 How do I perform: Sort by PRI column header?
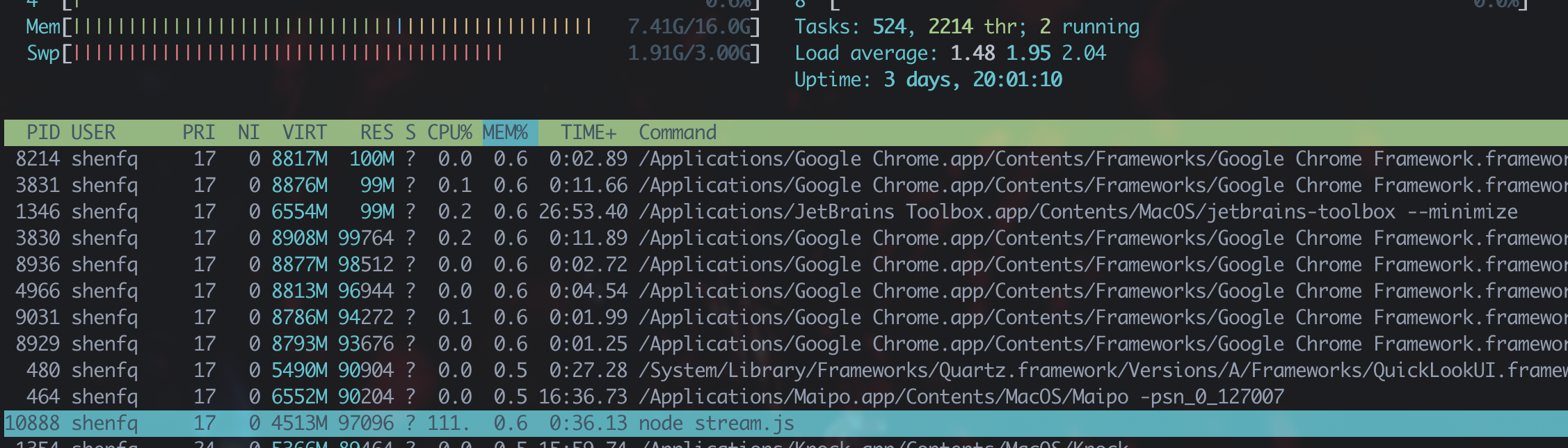[x=199, y=132]
